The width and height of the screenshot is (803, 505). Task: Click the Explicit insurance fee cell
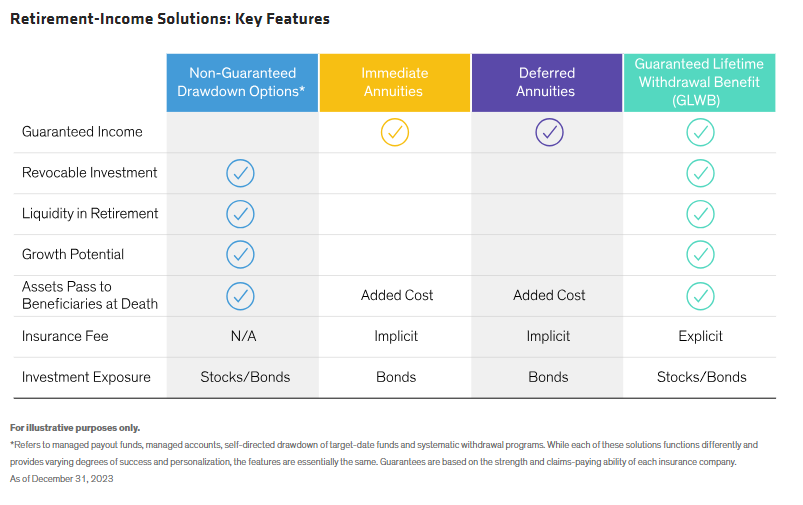click(700, 337)
